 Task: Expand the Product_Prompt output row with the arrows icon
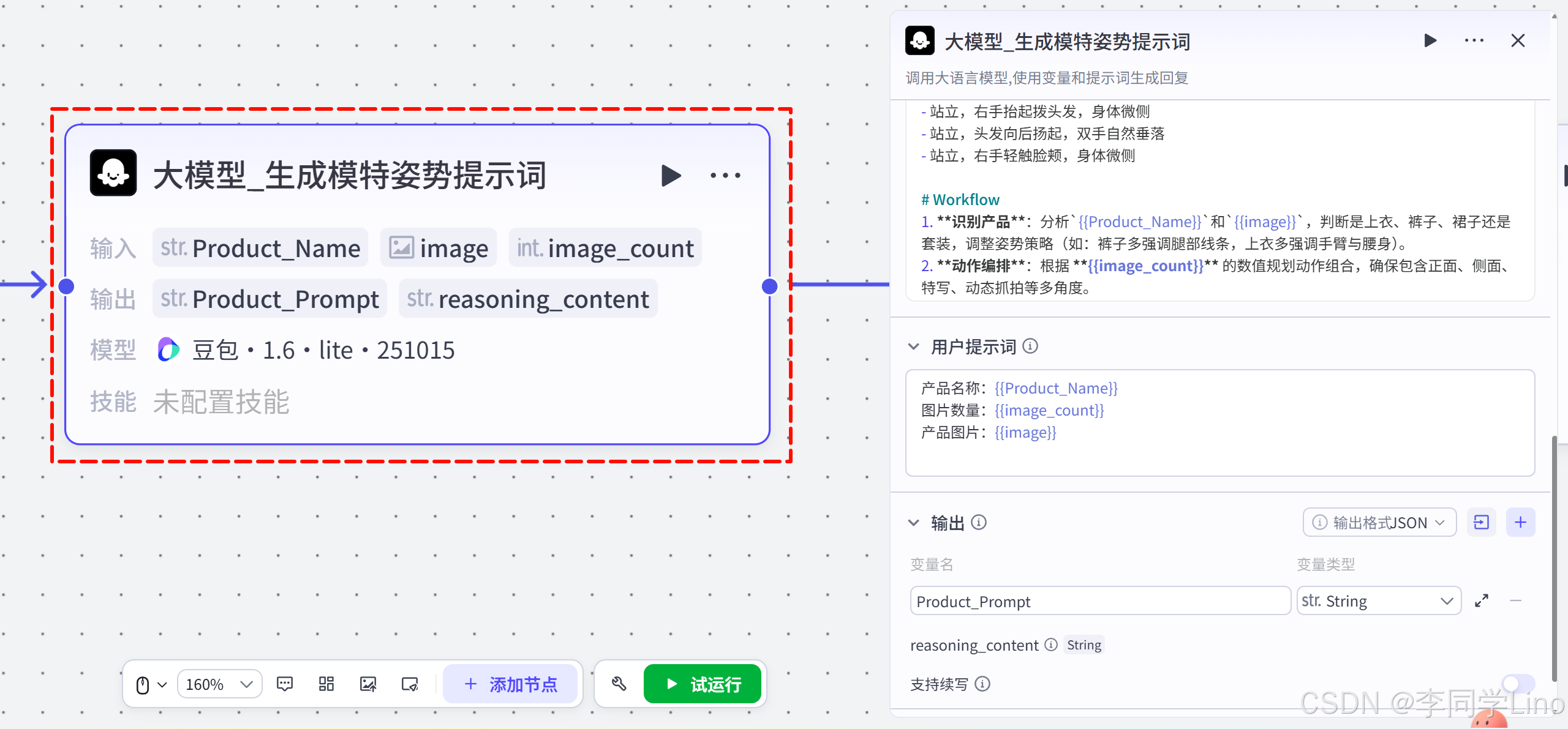pos(1482,601)
